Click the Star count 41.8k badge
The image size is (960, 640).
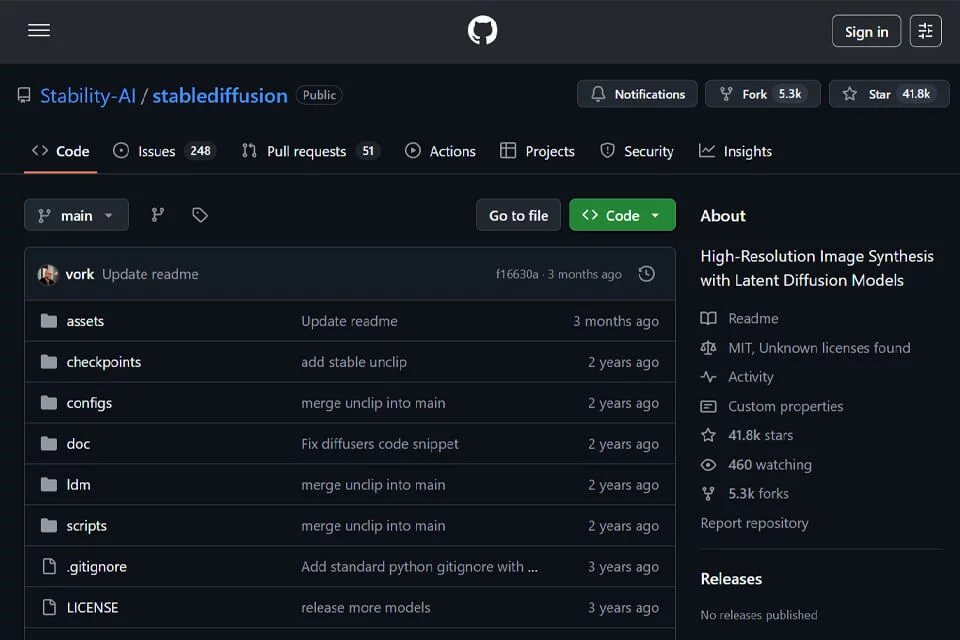pyautogui.click(x=916, y=94)
